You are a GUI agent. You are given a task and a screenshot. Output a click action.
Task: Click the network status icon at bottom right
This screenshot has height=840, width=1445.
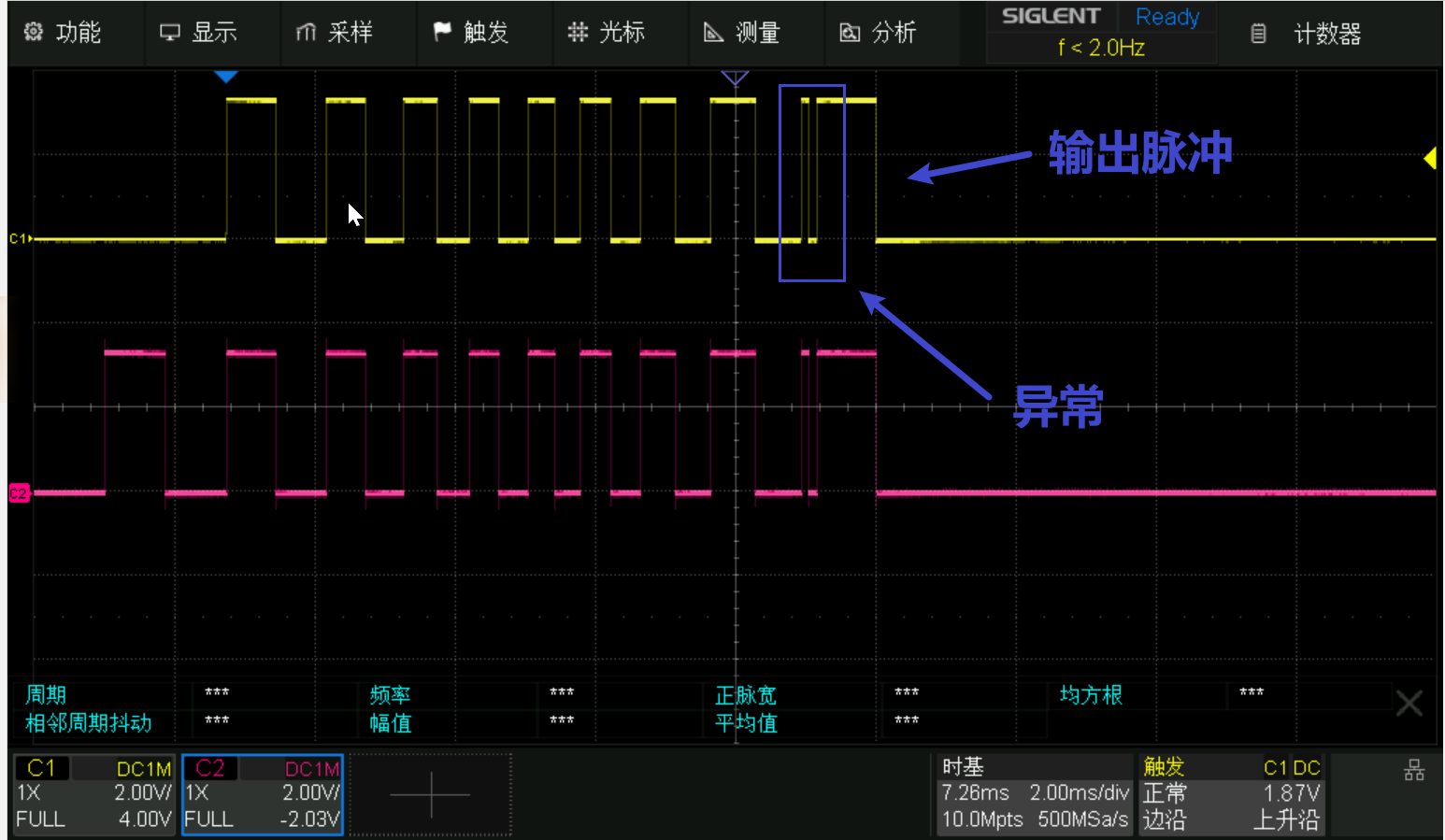(1414, 770)
